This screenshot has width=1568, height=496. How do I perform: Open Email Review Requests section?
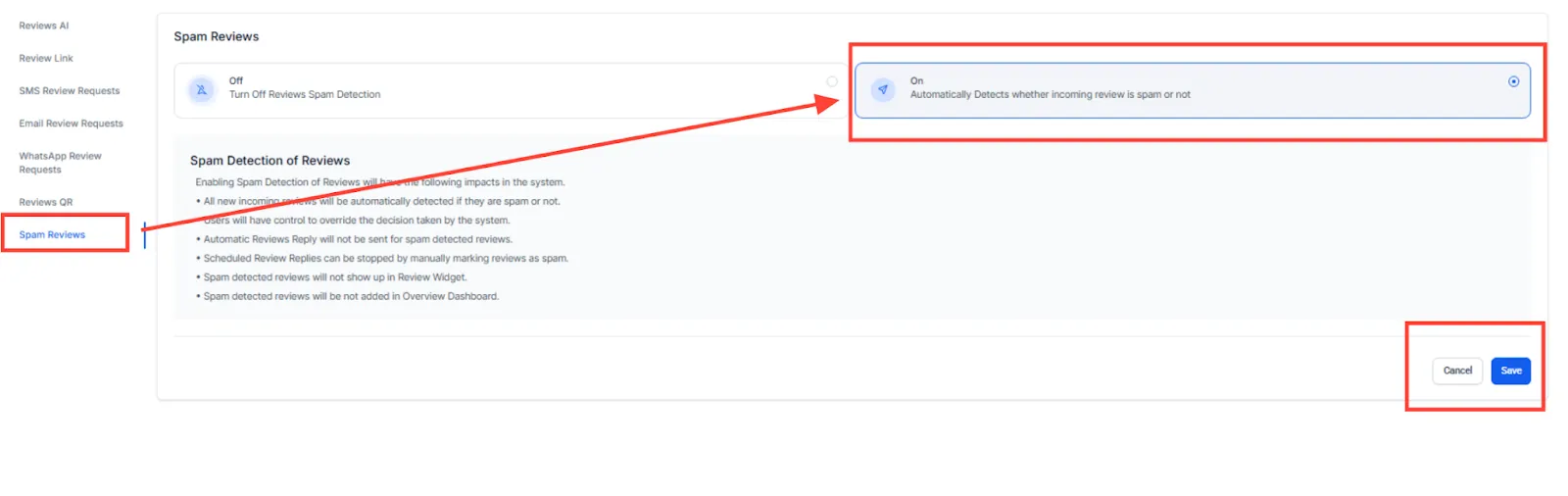(72, 124)
